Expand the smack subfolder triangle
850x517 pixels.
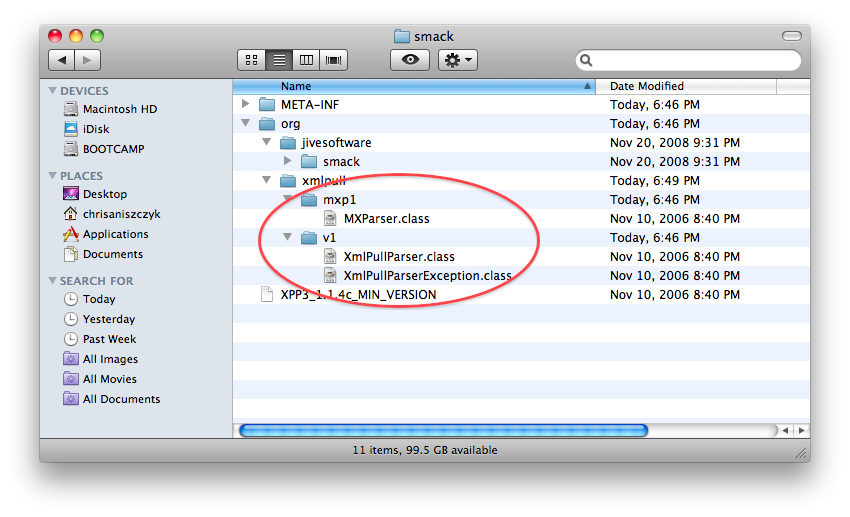point(287,160)
